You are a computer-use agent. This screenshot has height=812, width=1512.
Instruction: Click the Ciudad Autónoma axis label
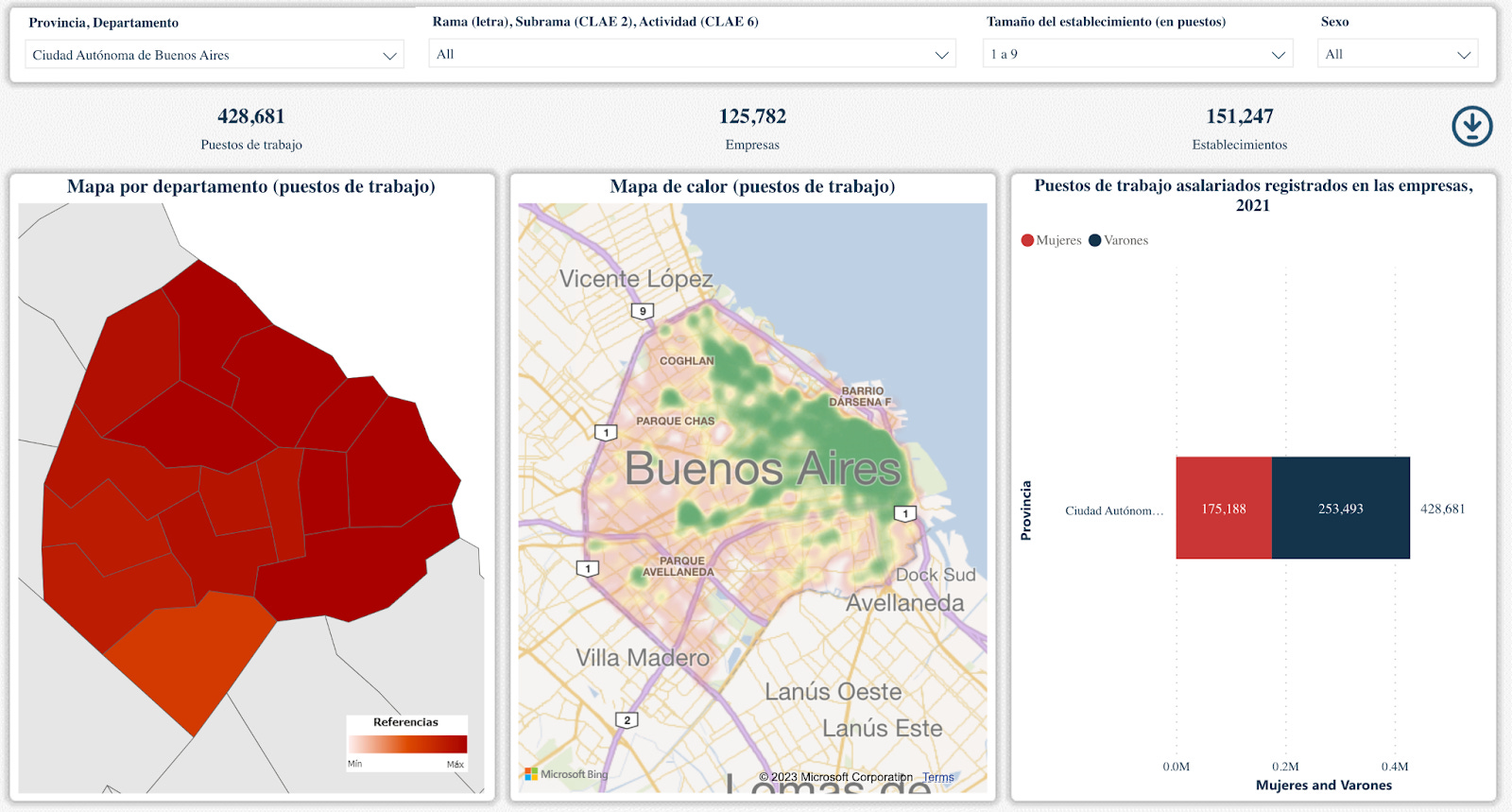[1114, 510]
